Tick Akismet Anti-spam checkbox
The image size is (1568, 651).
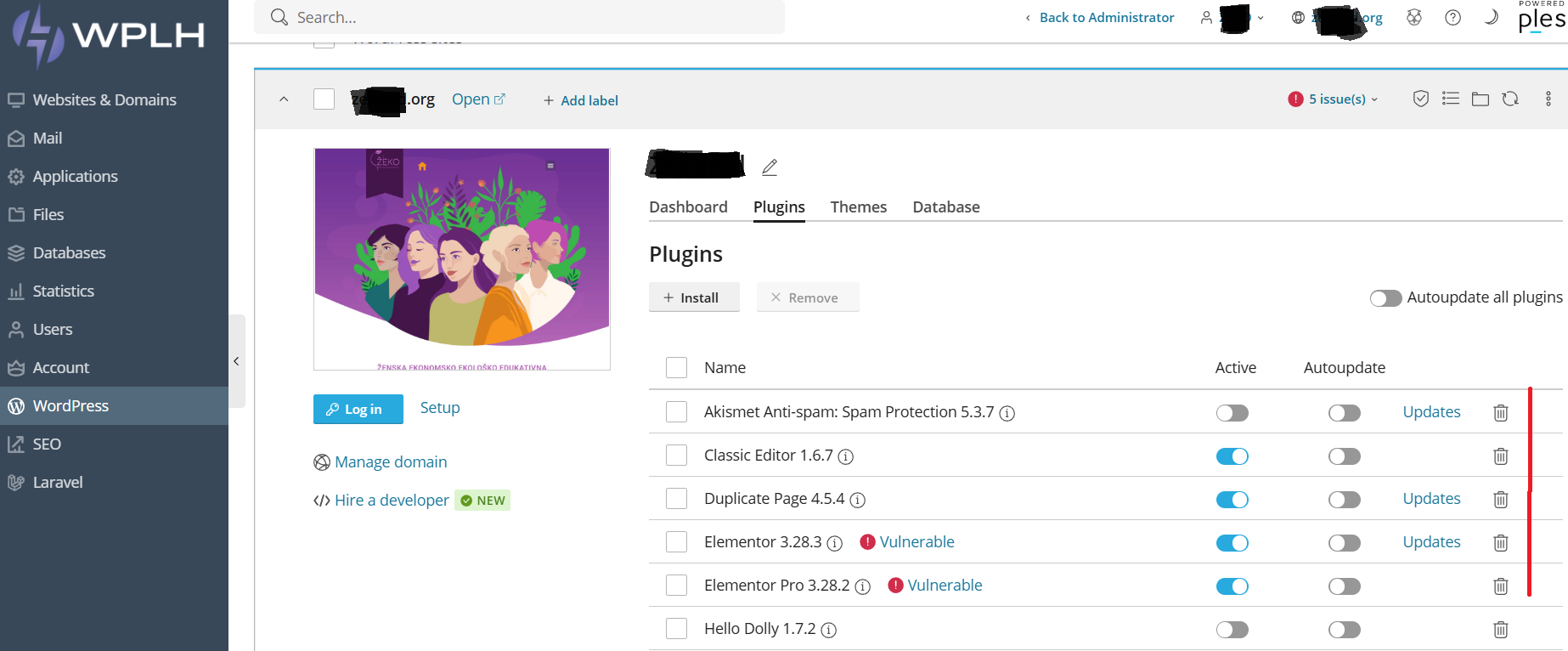point(676,411)
